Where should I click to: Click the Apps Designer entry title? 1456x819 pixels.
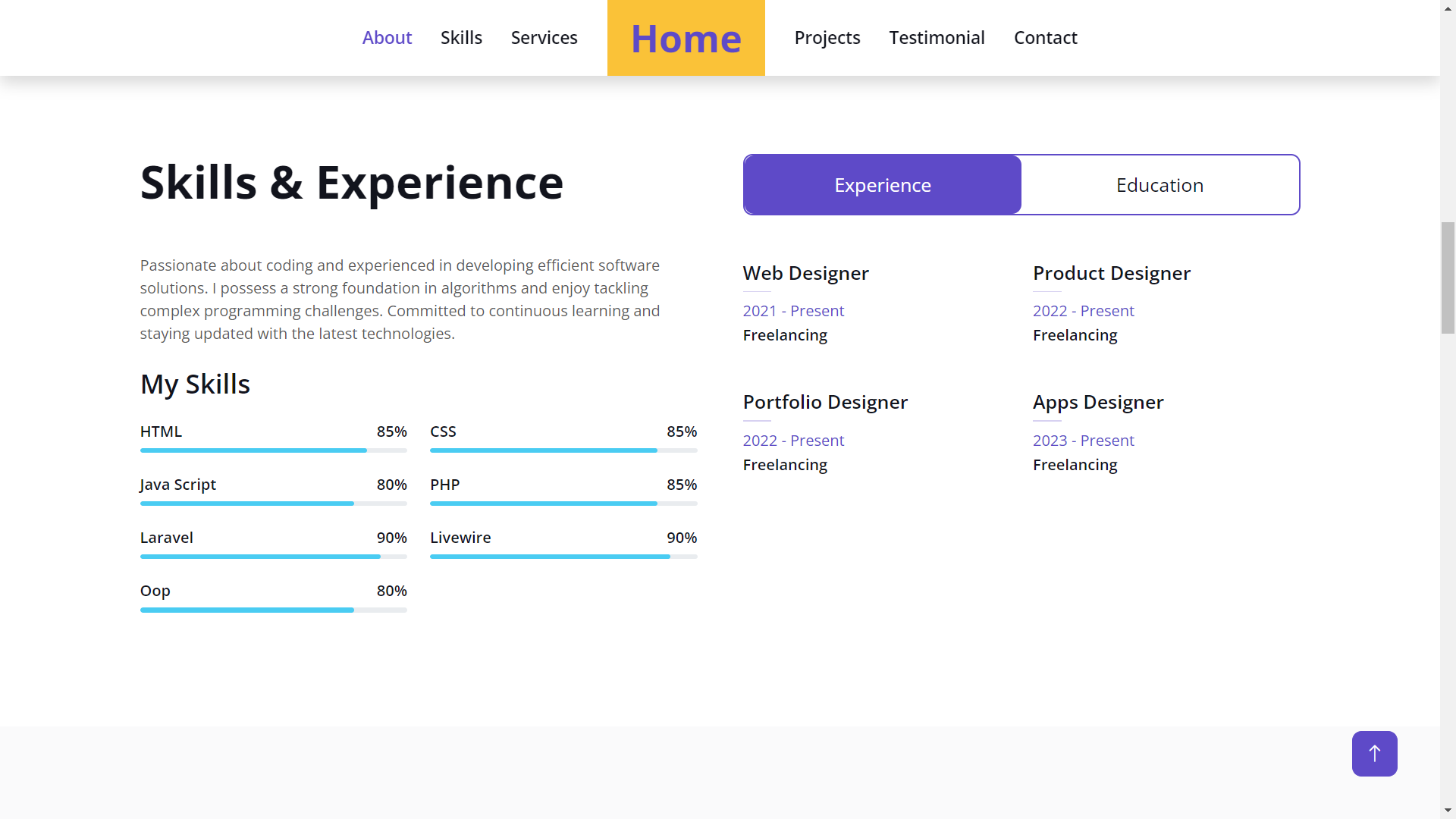1097,402
